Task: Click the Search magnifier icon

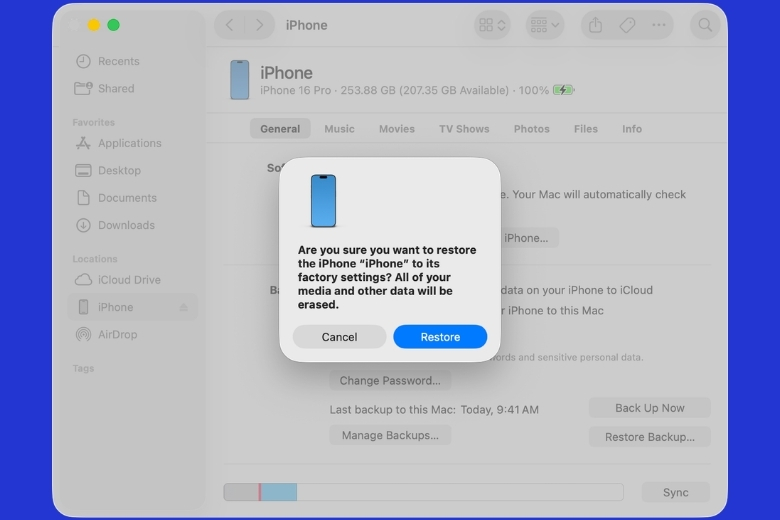Action: point(705,25)
